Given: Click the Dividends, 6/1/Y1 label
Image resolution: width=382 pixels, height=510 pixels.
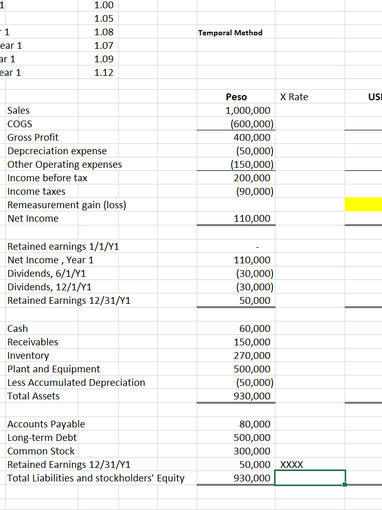Looking at the screenshot, I should 47,274.
